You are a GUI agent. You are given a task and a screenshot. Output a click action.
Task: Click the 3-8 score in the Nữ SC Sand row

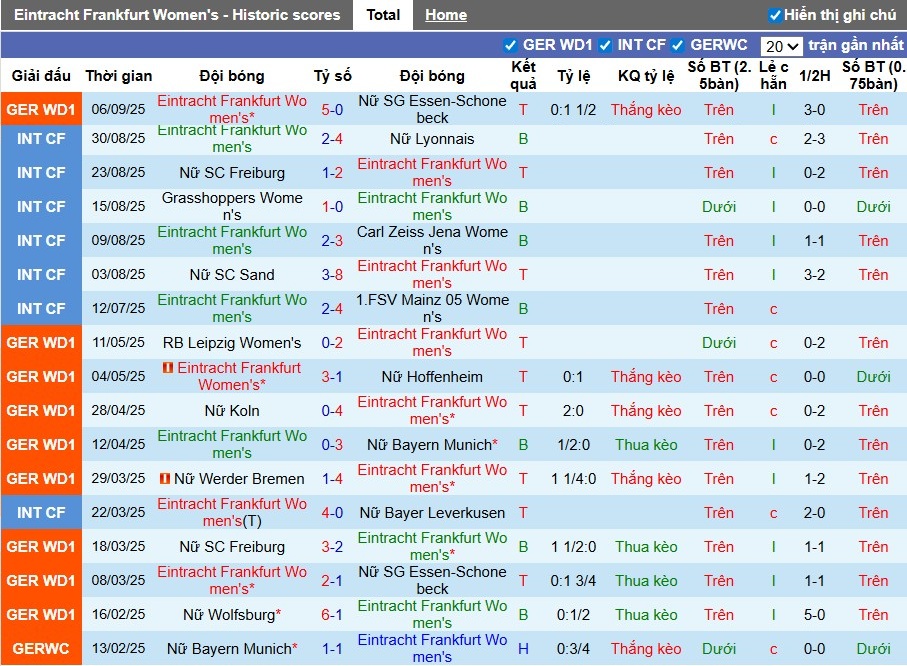332,275
